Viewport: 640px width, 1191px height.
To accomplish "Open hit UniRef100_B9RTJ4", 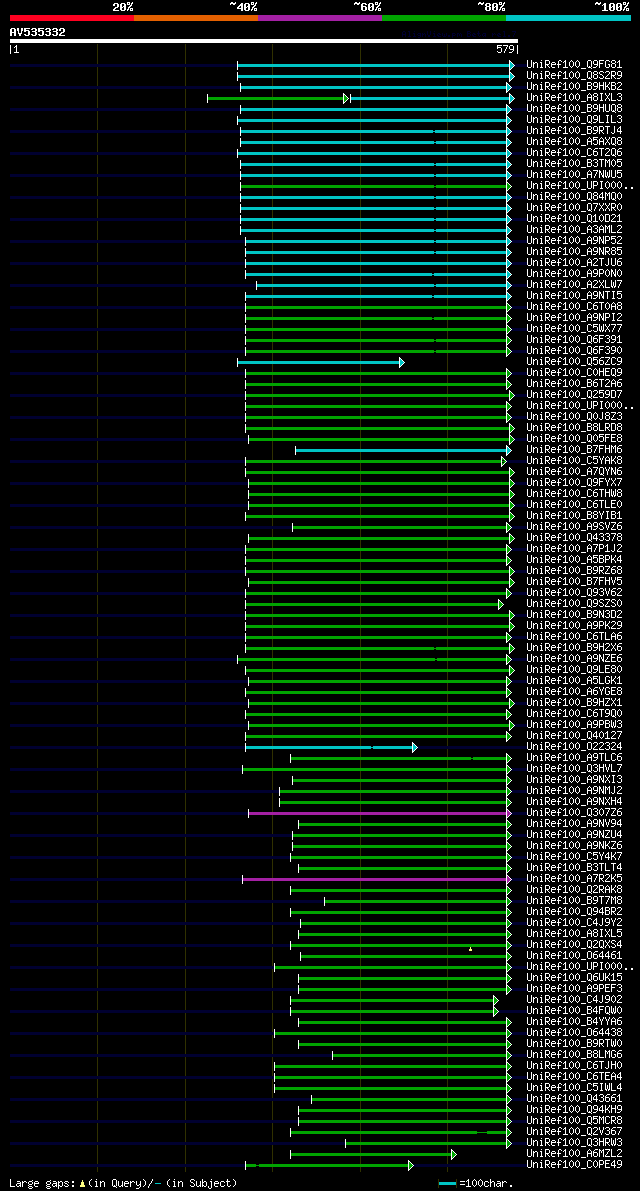I will click(x=574, y=131).
